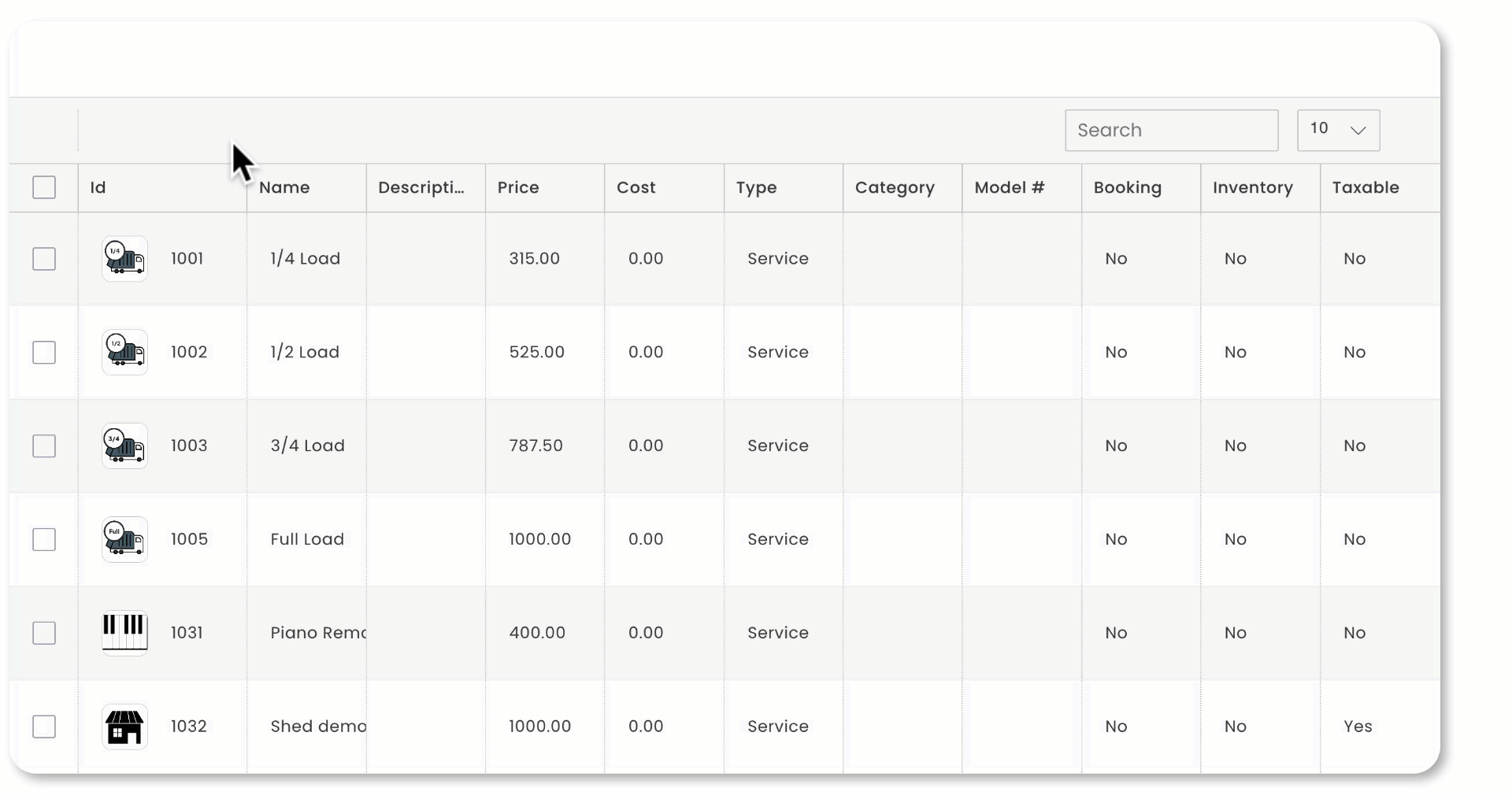Sort by the Price column header

[x=517, y=187]
